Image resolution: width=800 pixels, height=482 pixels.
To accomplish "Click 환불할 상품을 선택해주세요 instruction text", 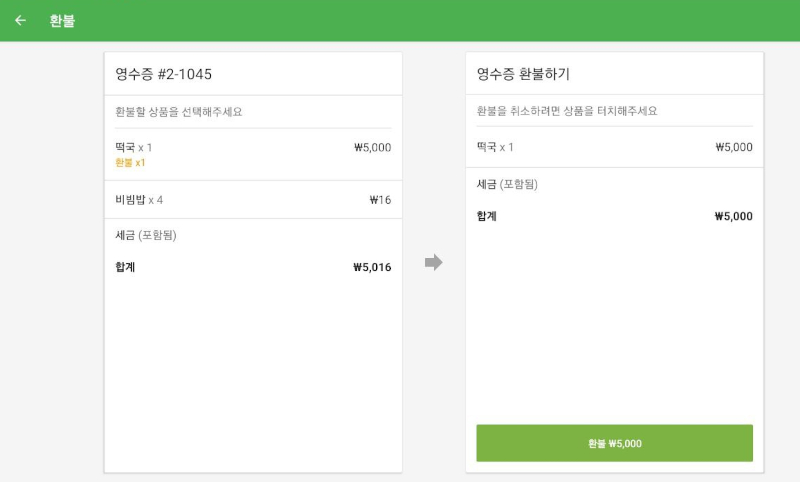I will [x=179, y=112].
